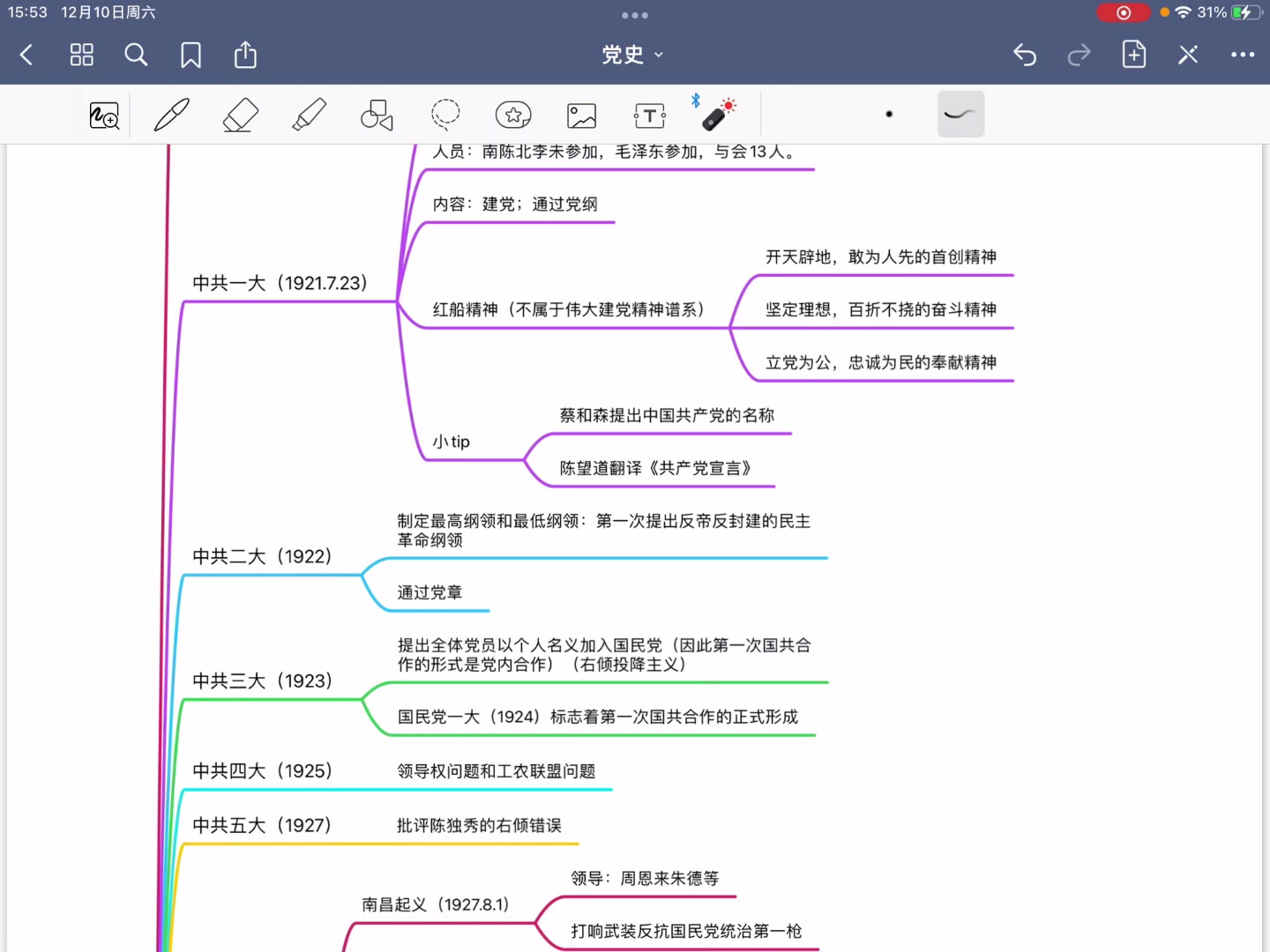1270x952 pixels.
Task: Tap the node 中共二大（1922）
Action: click(x=262, y=556)
